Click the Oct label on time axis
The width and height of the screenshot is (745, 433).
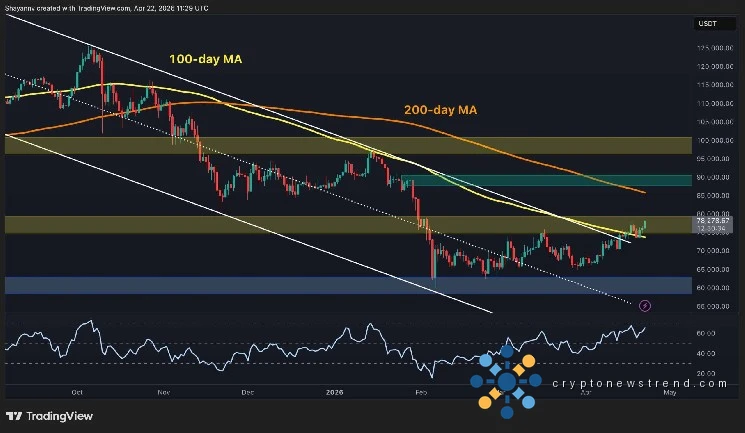[x=78, y=394]
